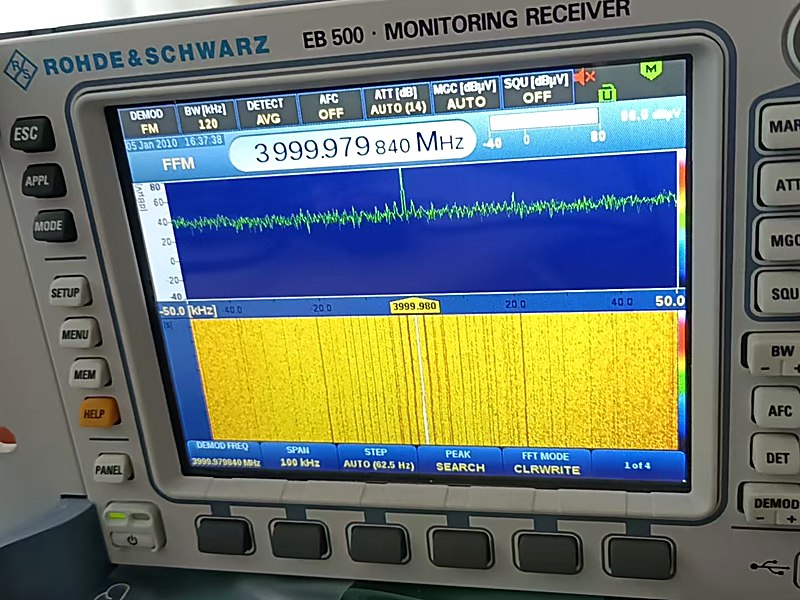Push the physical APPL key
800x600 pixels.
43,181
